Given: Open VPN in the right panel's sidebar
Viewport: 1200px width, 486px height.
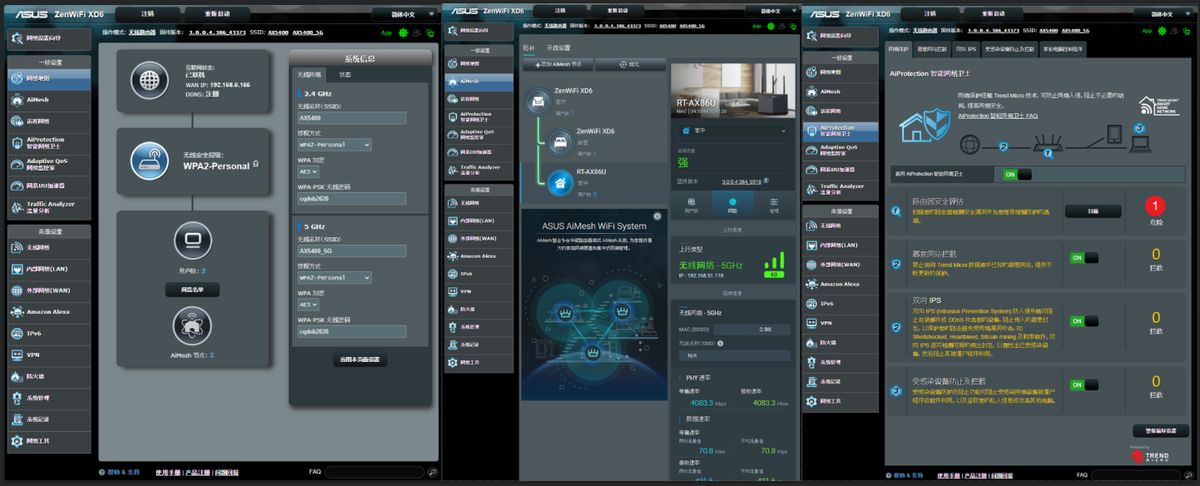Looking at the screenshot, I should click(x=842, y=323).
